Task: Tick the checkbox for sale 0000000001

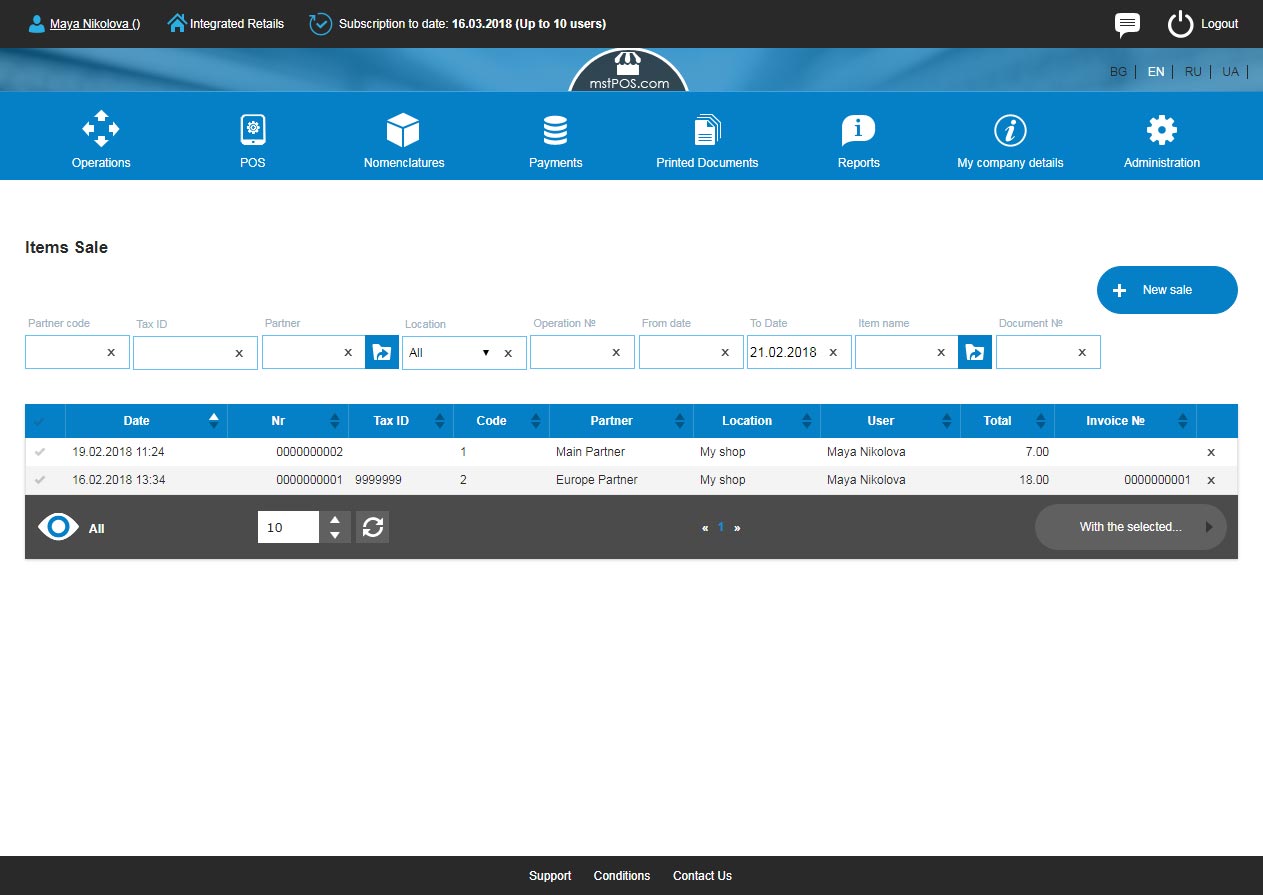Action: point(40,480)
